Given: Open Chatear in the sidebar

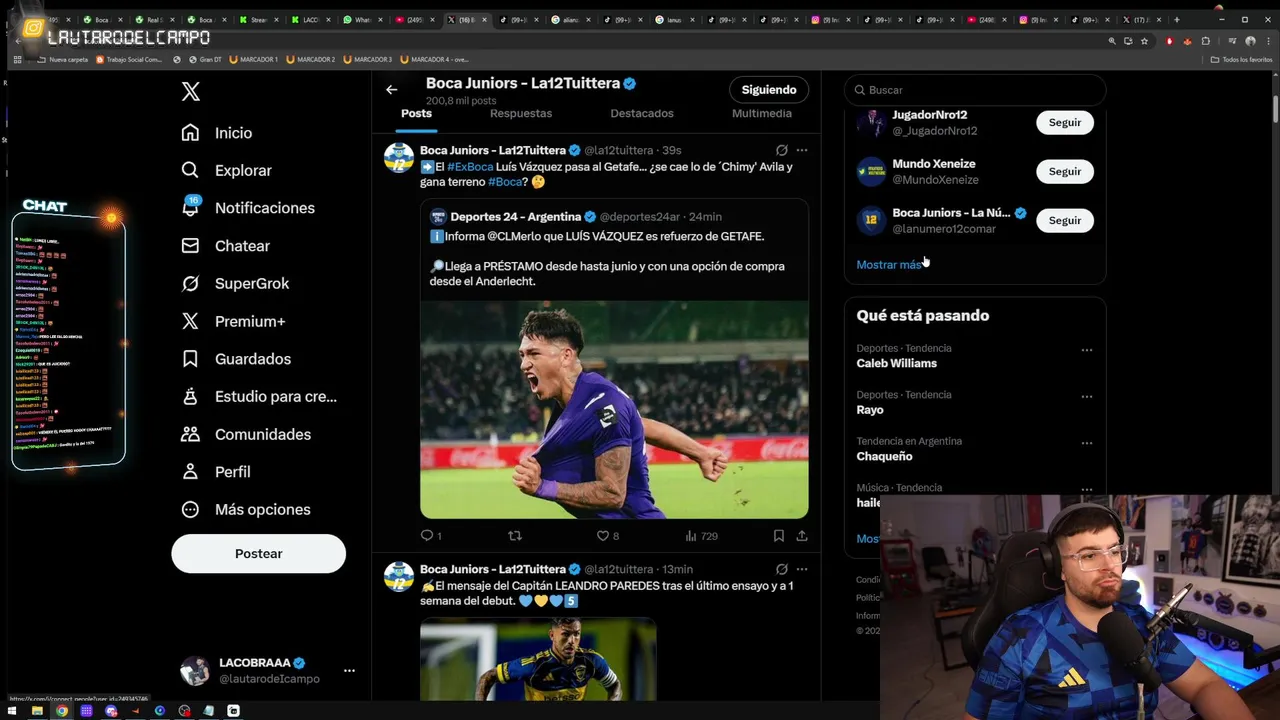Looking at the screenshot, I should click(x=225, y=246).
